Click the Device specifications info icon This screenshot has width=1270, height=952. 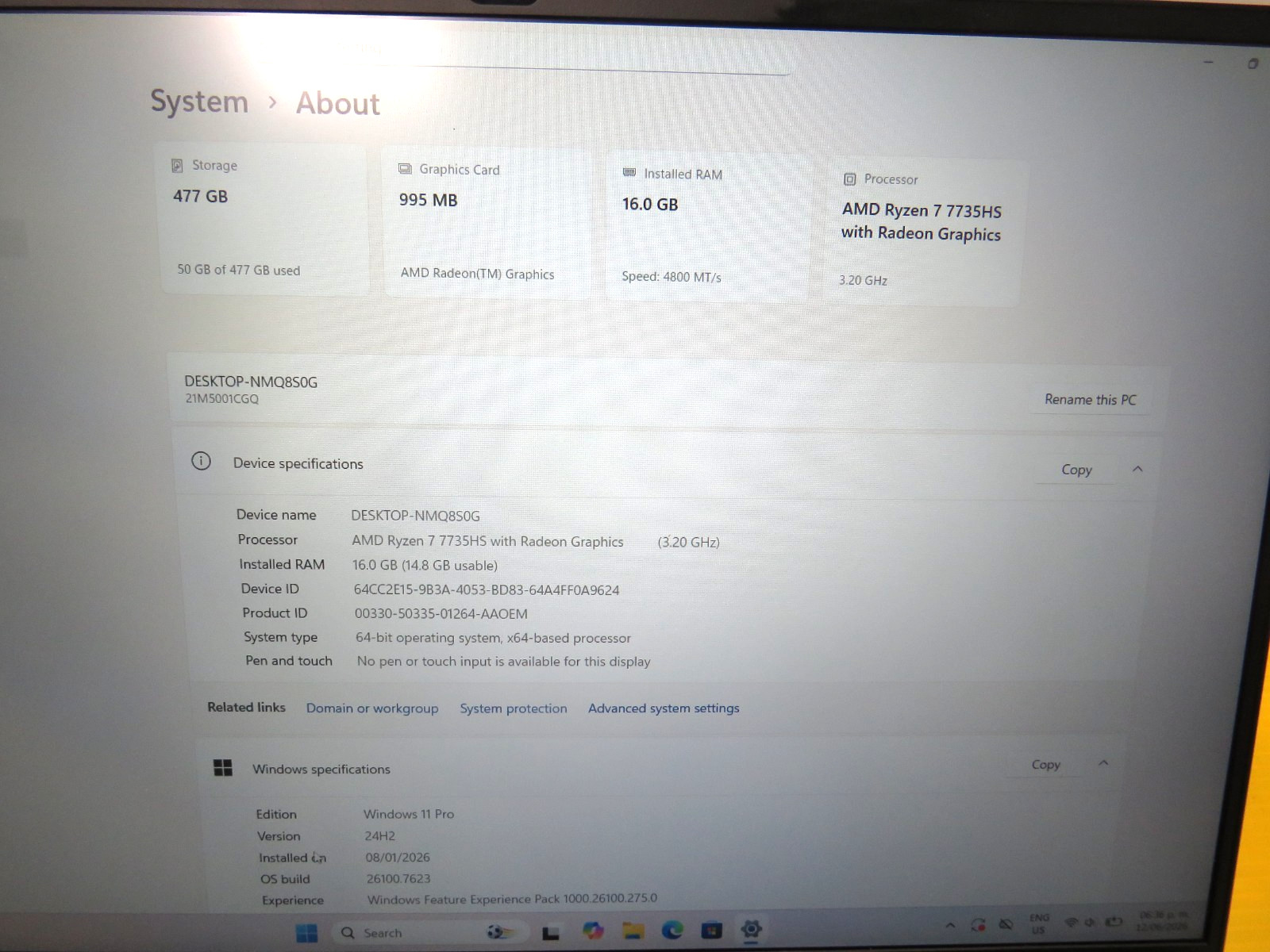tap(202, 461)
